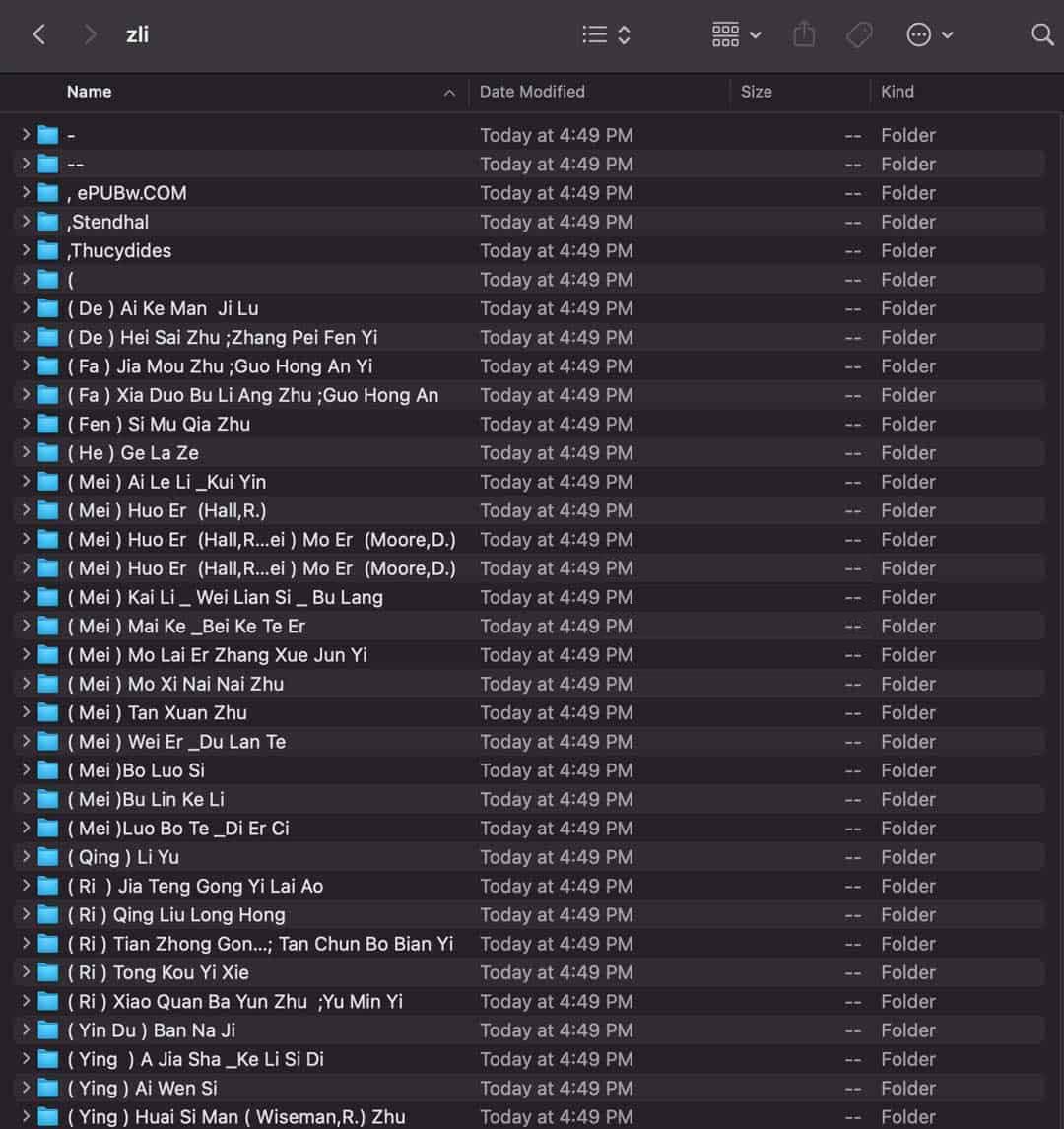Expand the ',Thucydides' folder

coord(26,250)
